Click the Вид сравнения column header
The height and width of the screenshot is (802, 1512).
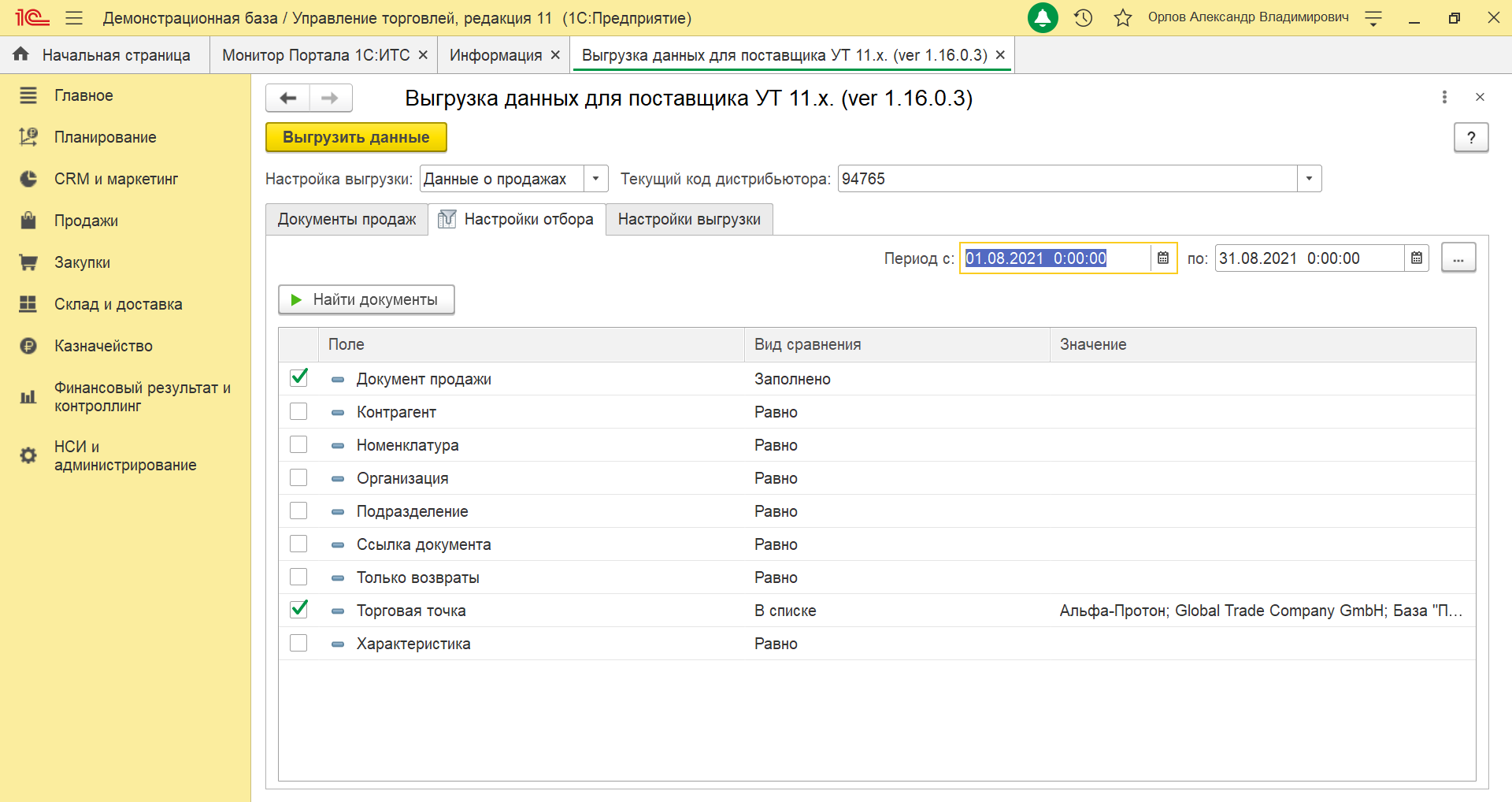pyautogui.click(x=897, y=344)
